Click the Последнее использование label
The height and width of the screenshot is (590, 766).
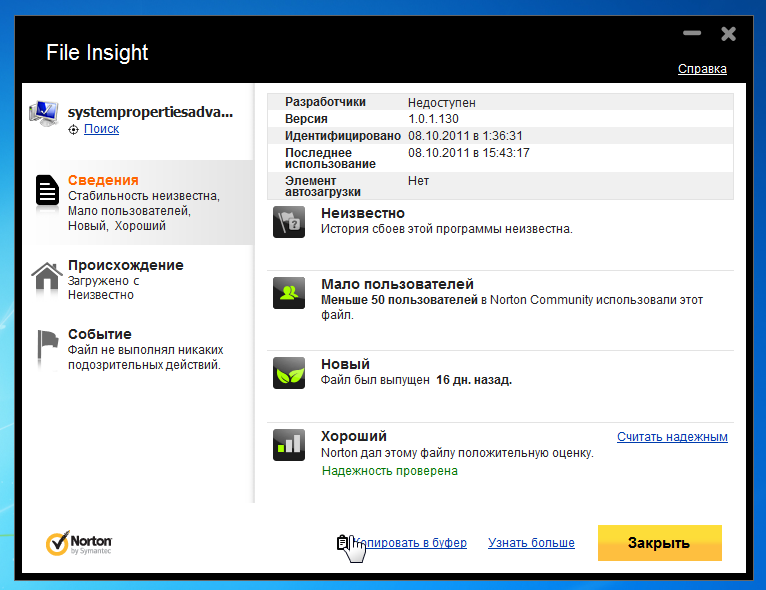(x=330, y=158)
